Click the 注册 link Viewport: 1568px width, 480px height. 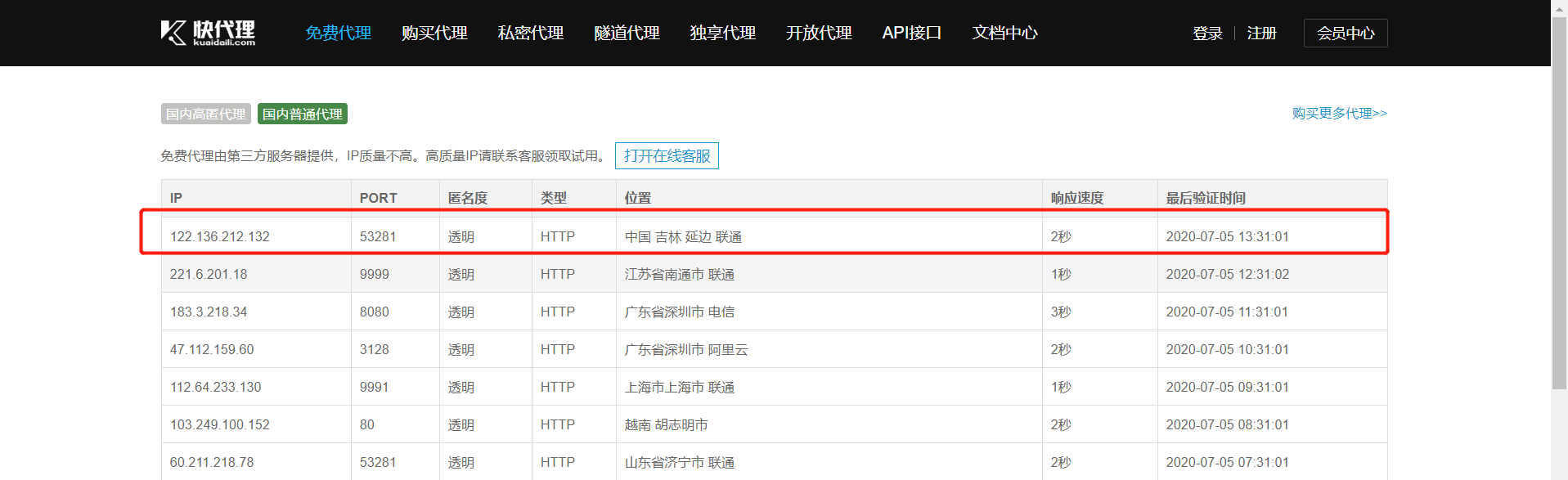1262,34
